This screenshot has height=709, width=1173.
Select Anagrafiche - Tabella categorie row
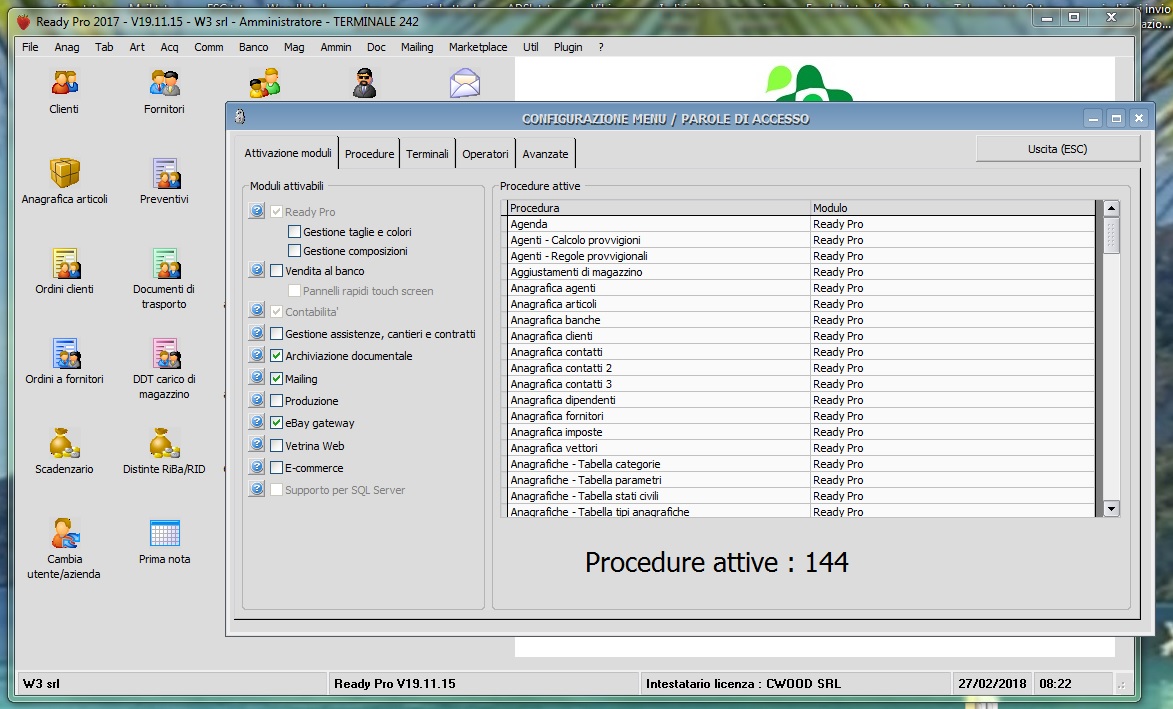[x=800, y=464]
